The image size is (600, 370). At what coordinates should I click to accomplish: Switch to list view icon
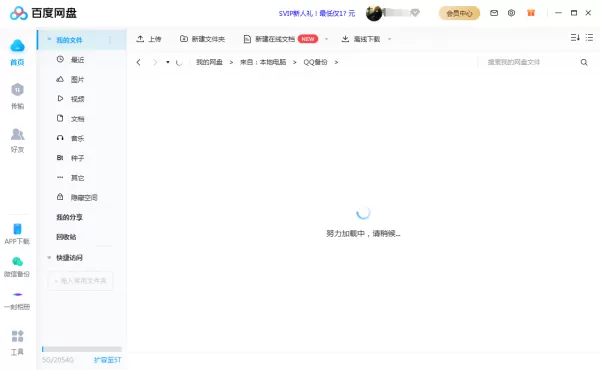[x=589, y=37]
